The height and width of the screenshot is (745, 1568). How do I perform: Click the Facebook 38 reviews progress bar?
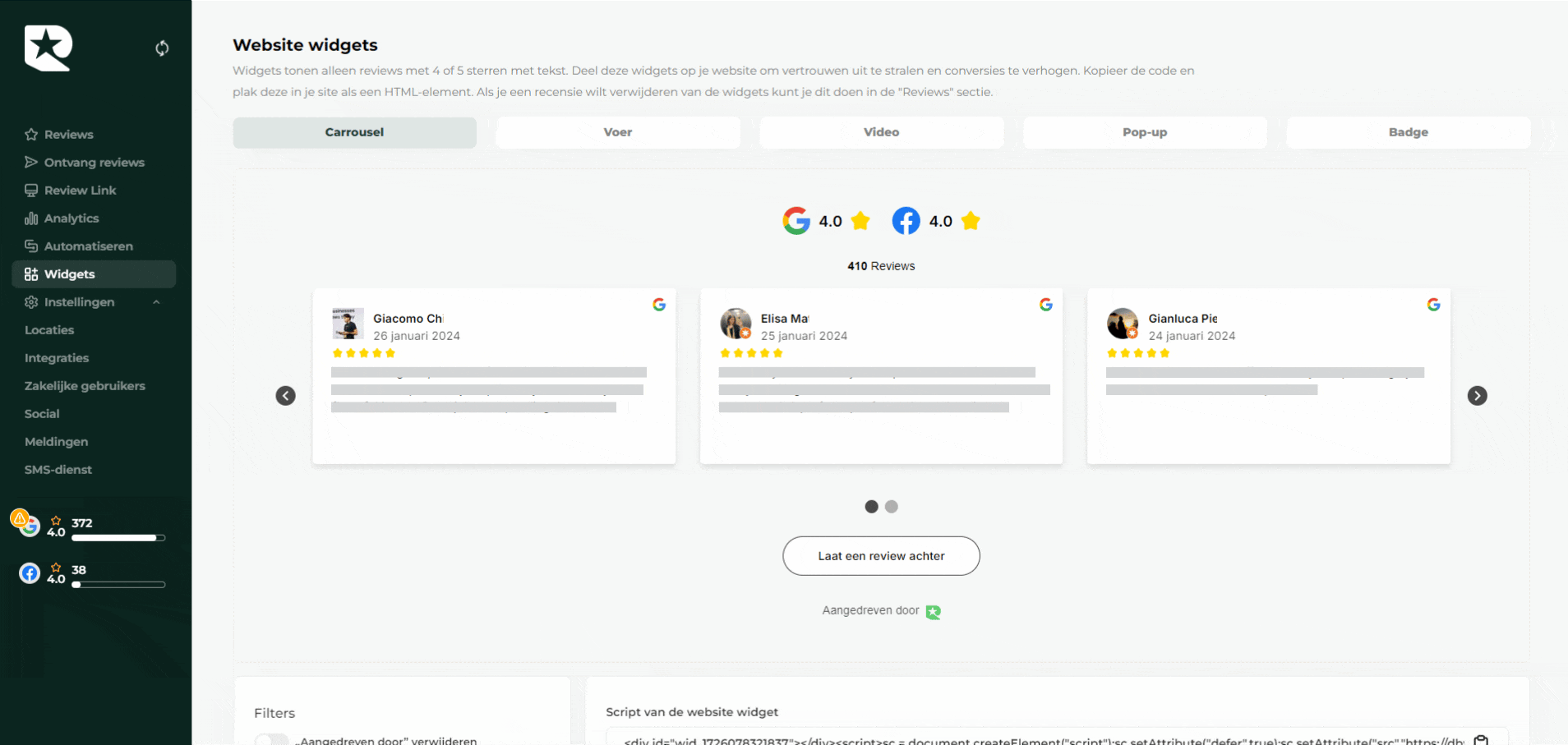(x=118, y=585)
